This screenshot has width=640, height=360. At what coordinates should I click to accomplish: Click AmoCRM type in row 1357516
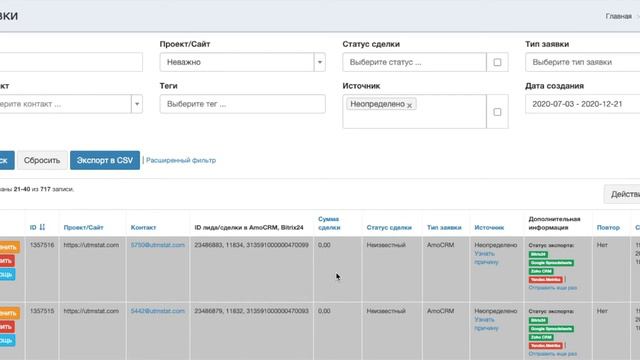[440, 245]
